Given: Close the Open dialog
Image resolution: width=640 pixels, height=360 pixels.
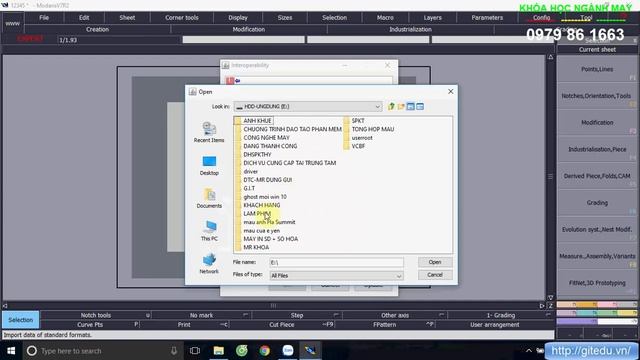Looking at the screenshot, I should pyautogui.click(x=451, y=91).
